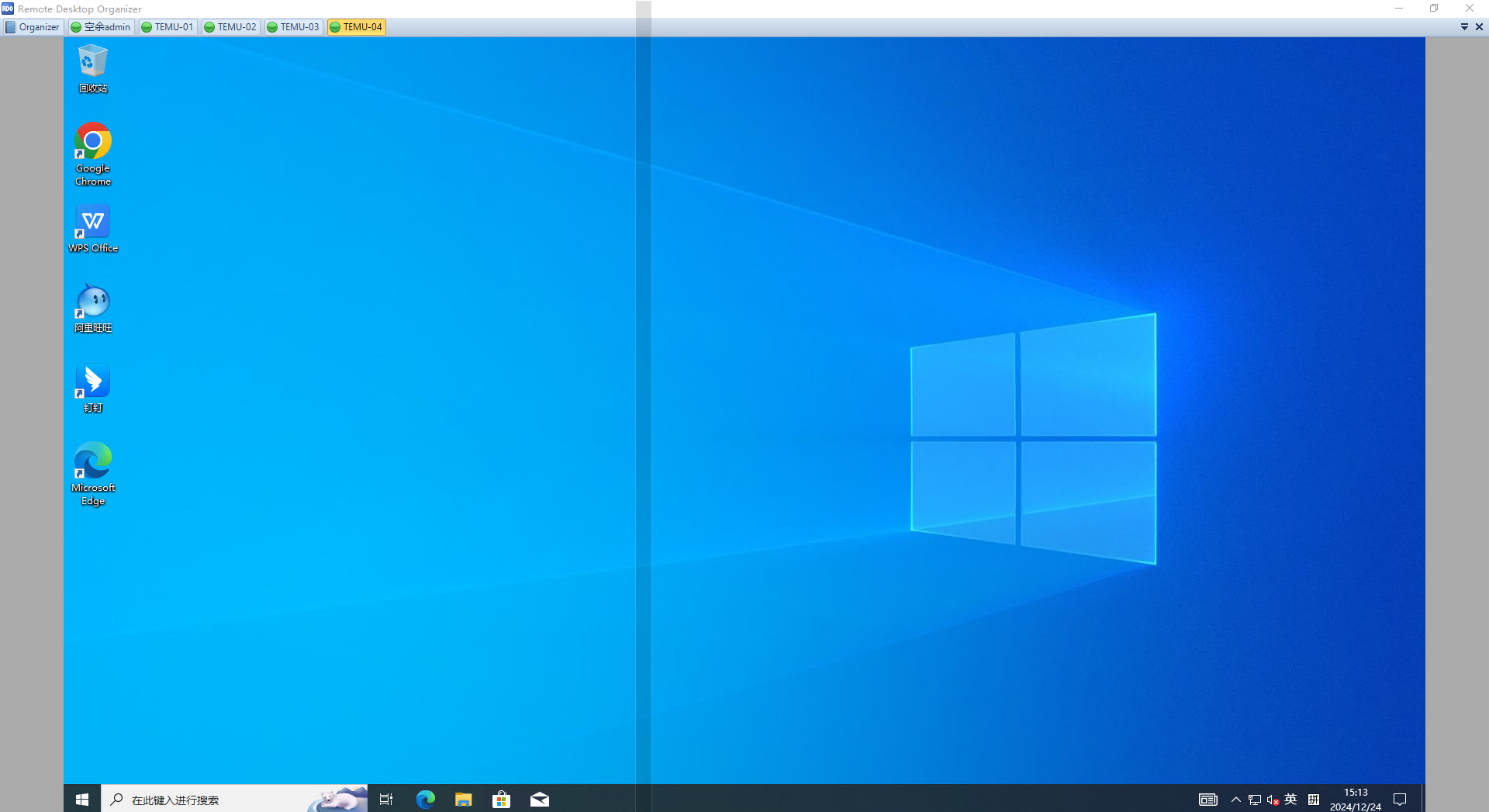
Task: Open the Windows Start menu
Action: [82, 800]
